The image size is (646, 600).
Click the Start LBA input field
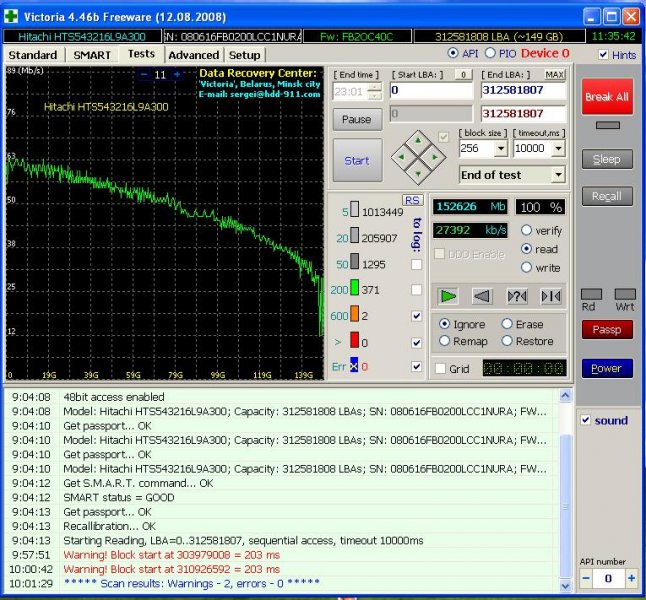click(x=430, y=91)
